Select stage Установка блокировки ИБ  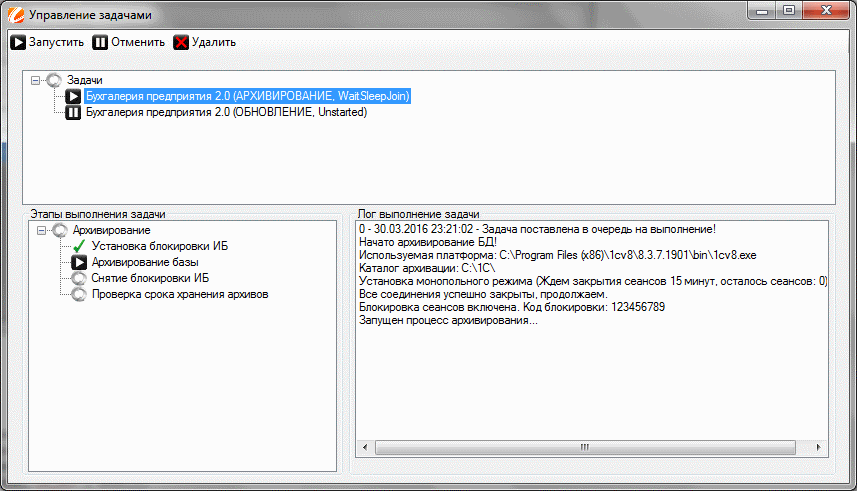point(160,246)
